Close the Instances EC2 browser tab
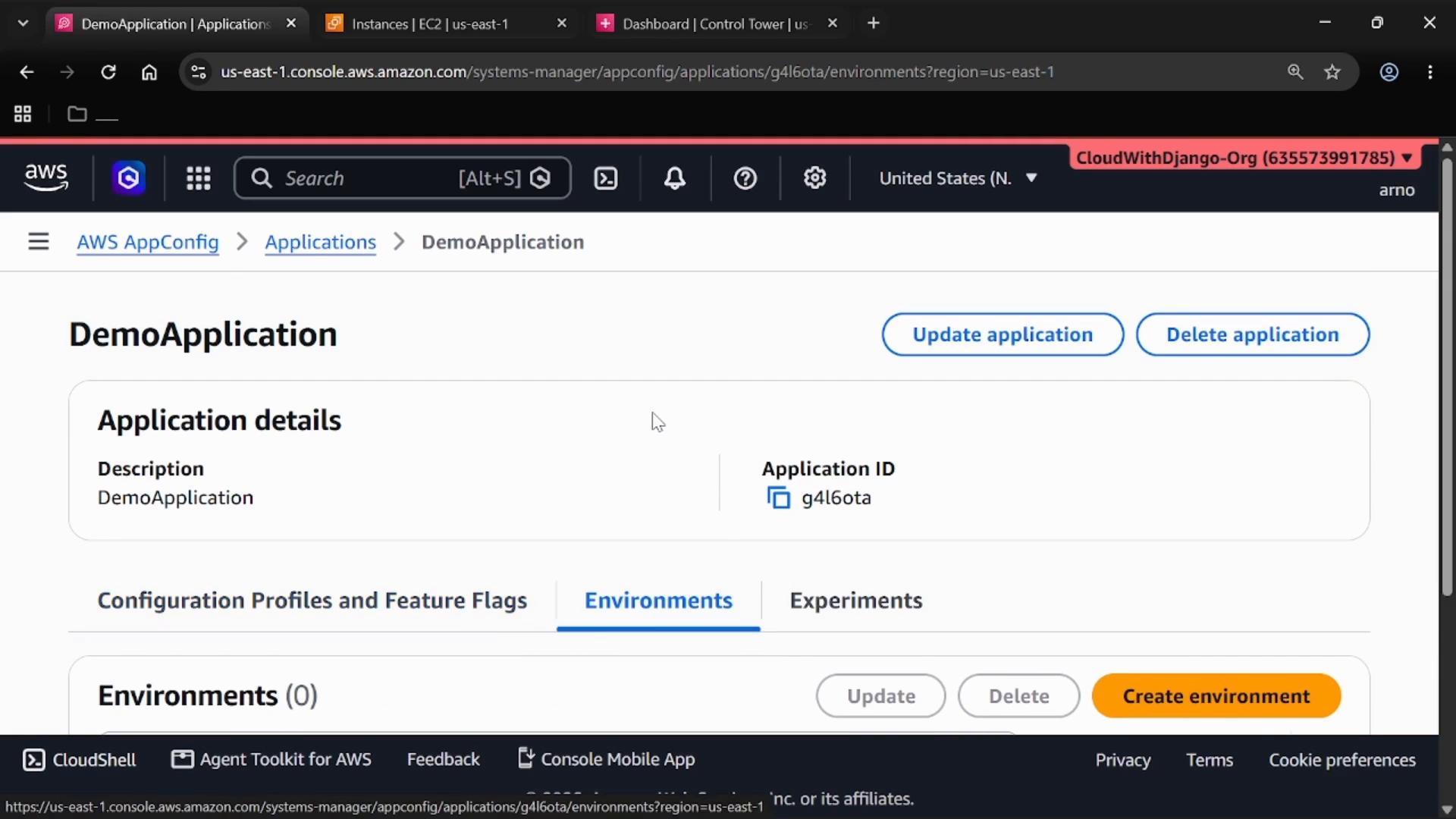Image resolution: width=1456 pixels, height=819 pixels. click(x=562, y=24)
